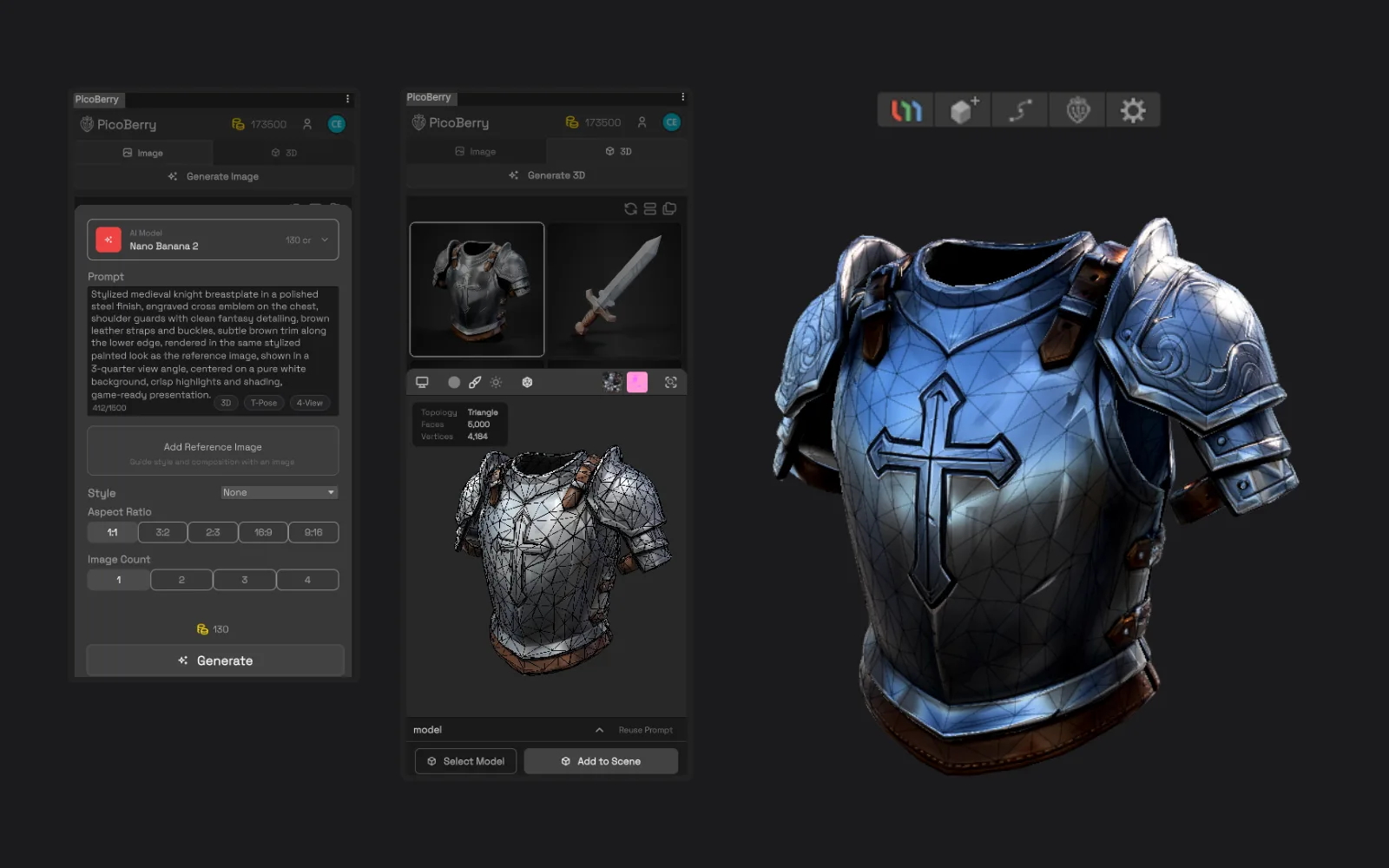Select the pink color swatch in the viewer toolbar

click(x=637, y=382)
